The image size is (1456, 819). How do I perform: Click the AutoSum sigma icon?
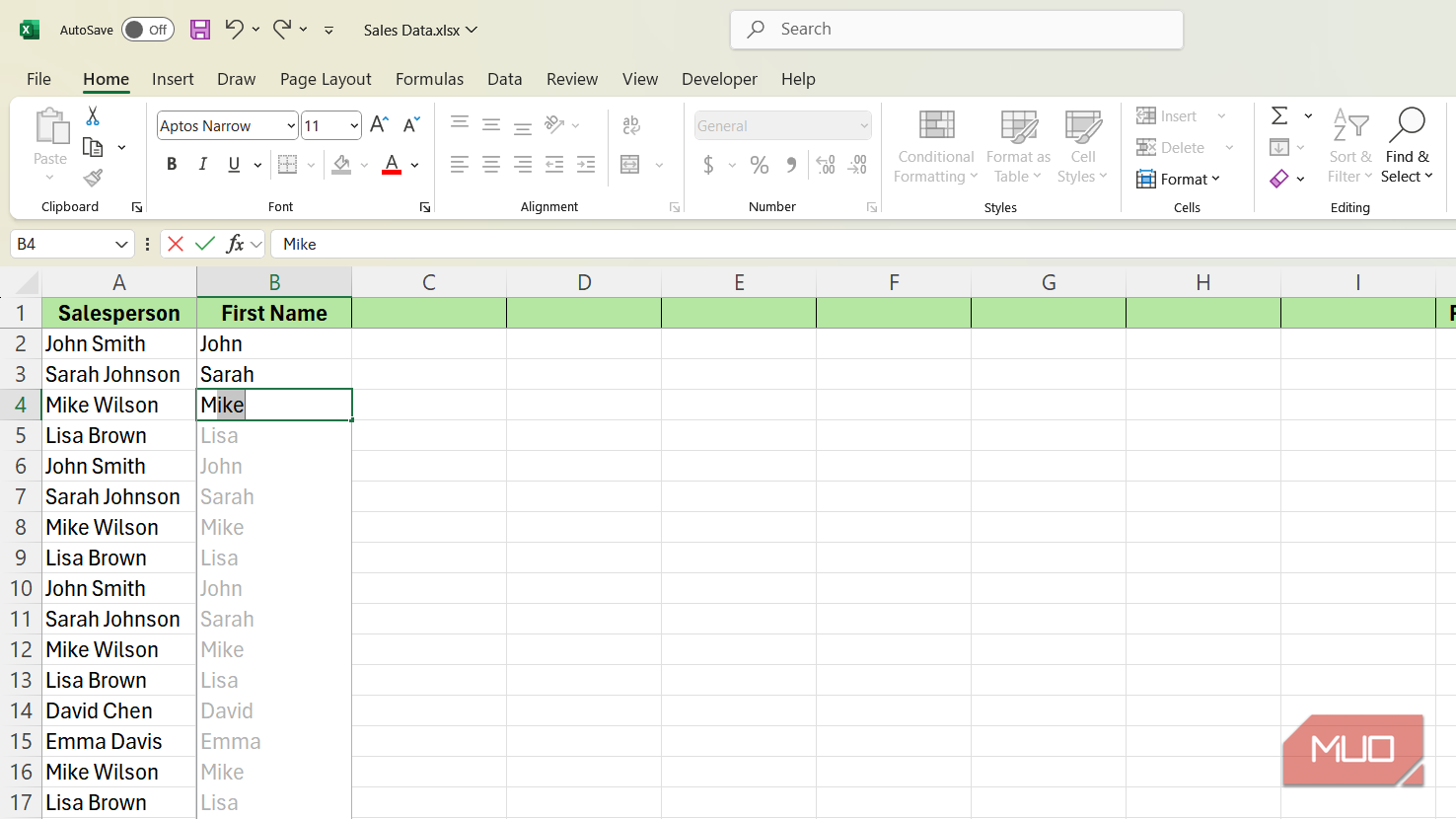click(x=1279, y=115)
